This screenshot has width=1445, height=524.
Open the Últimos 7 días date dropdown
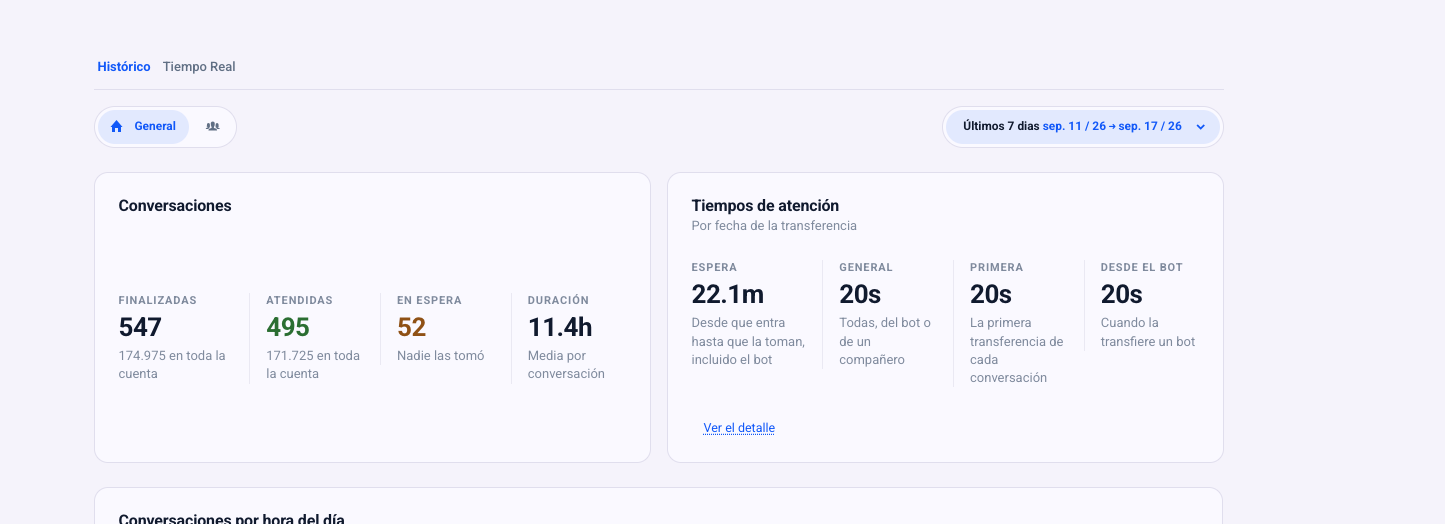pyautogui.click(x=1083, y=127)
